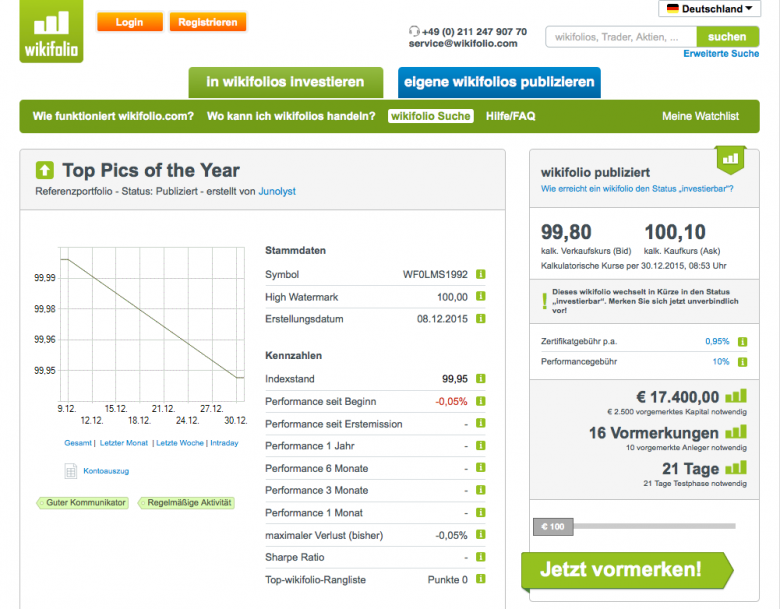The width and height of the screenshot is (780, 609).
Task: Open Meine Watchlist
Action: tap(700, 116)
